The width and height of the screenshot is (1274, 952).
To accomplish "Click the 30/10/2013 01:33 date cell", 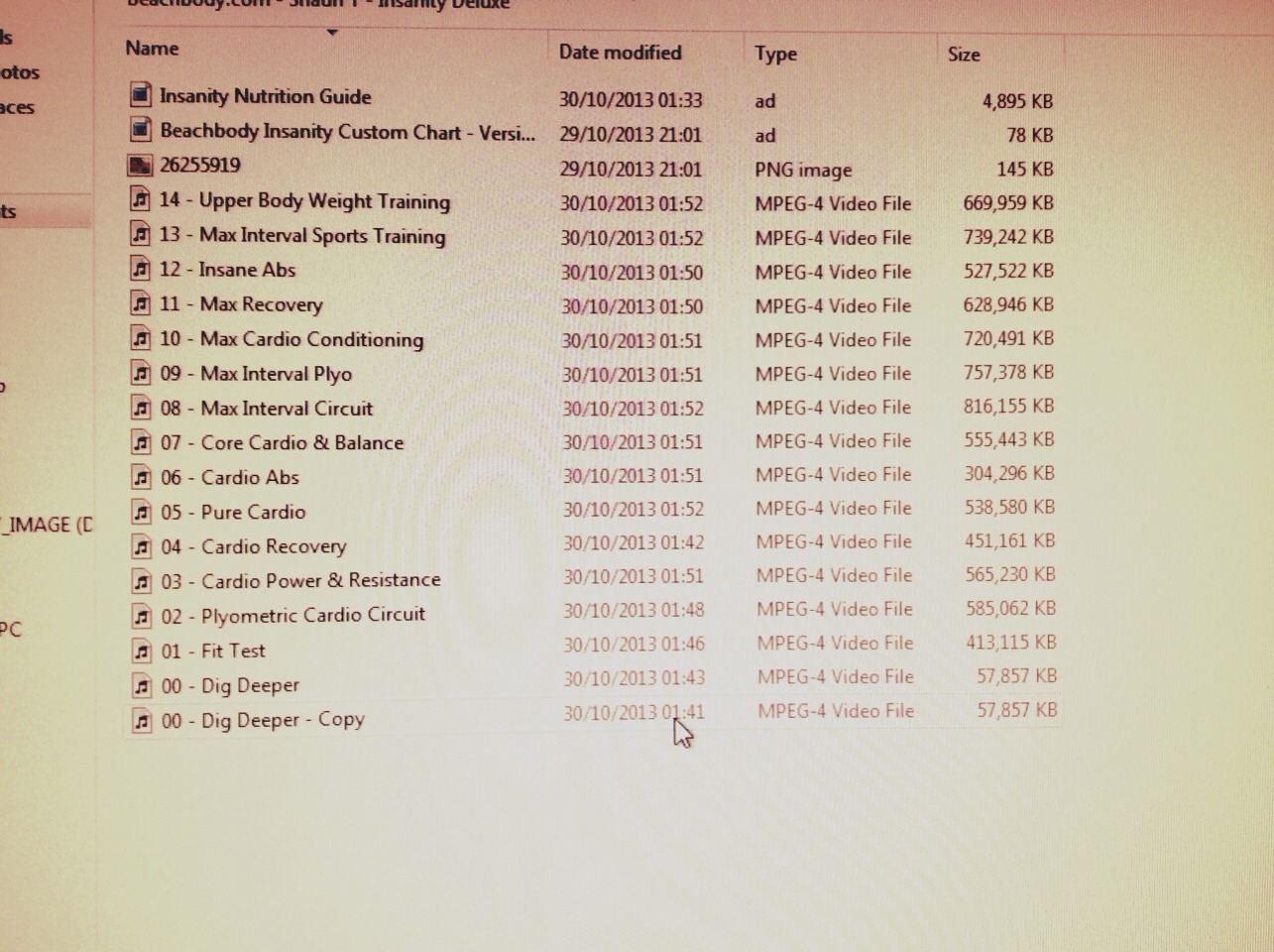I will pos(631,100).
